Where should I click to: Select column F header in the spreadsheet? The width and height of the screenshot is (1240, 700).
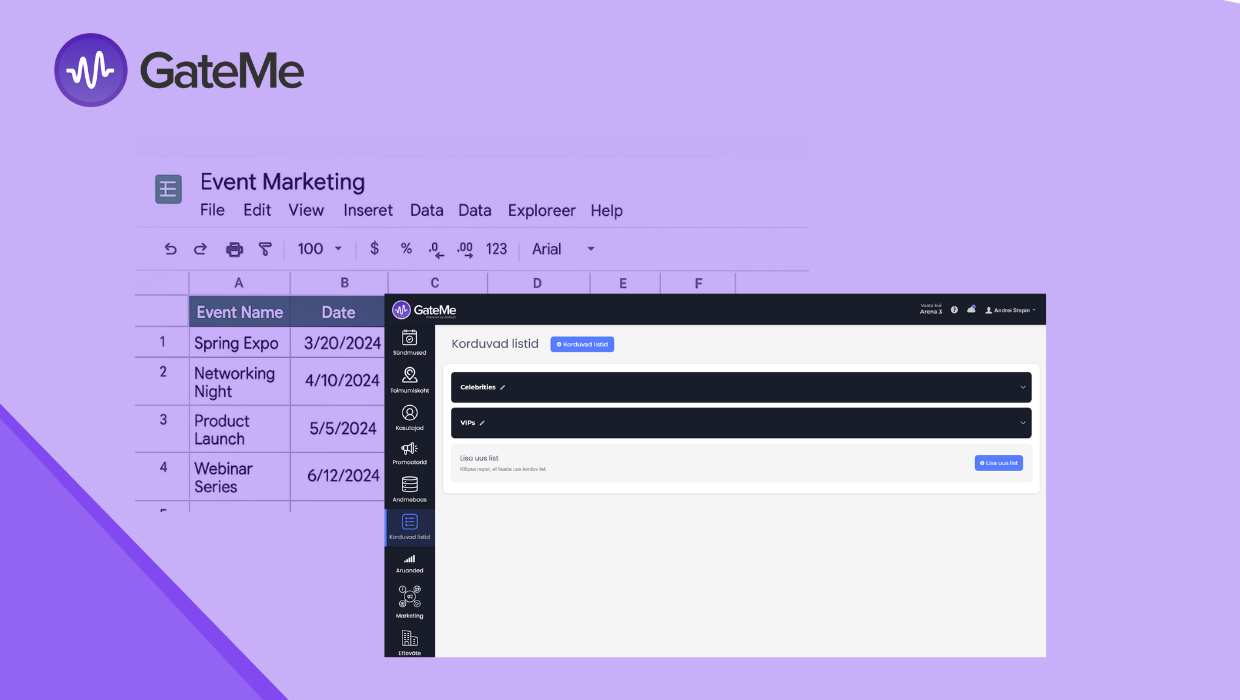[x=698, y=283]
